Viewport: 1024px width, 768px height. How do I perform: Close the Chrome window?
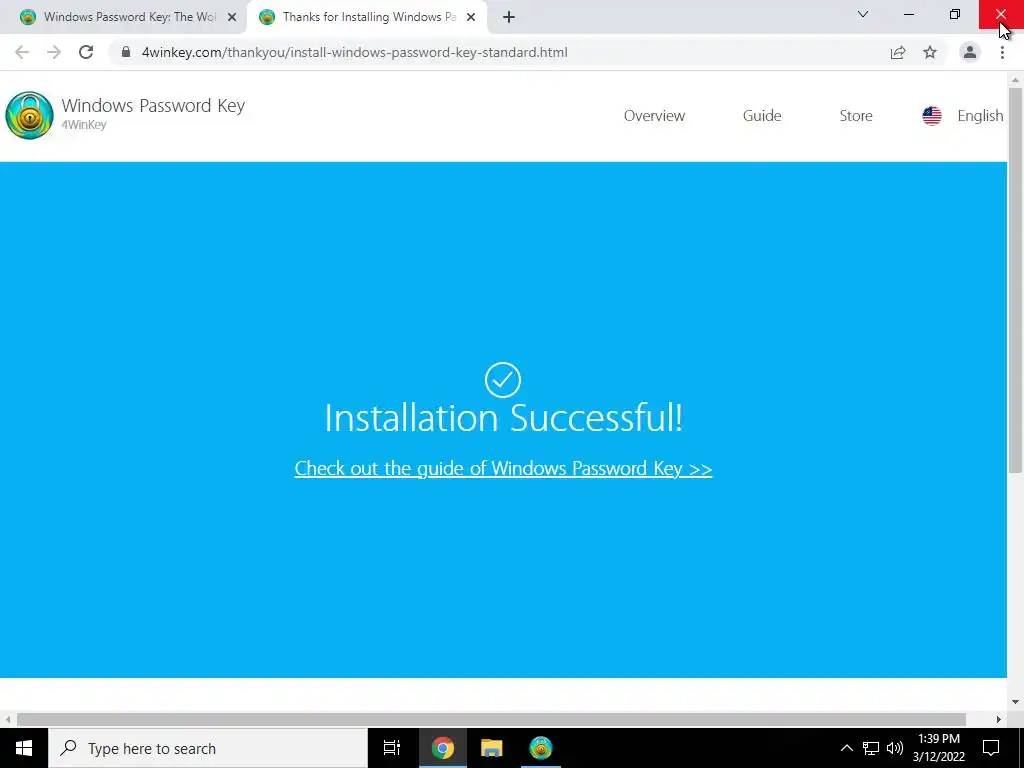tap(1000, 14)
